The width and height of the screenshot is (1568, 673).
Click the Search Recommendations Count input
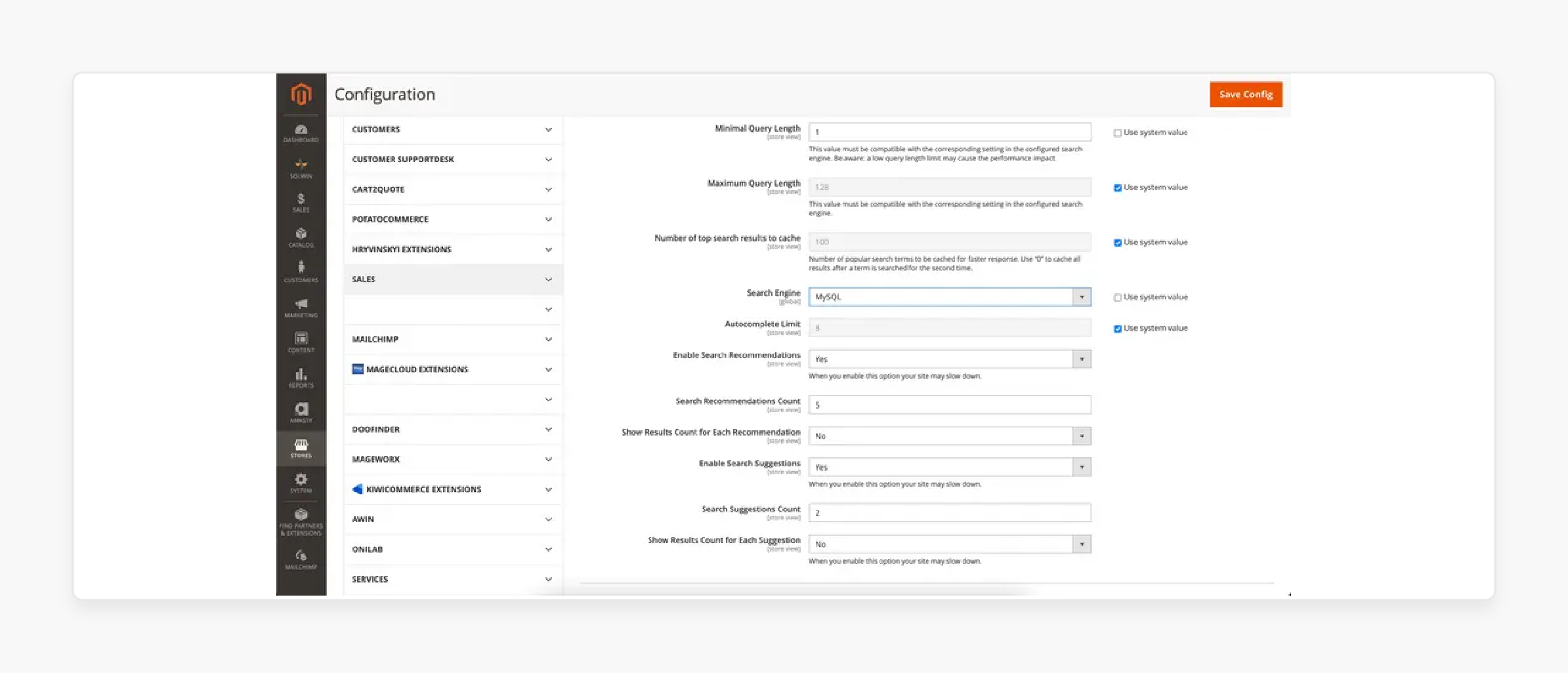click(950, 405)
